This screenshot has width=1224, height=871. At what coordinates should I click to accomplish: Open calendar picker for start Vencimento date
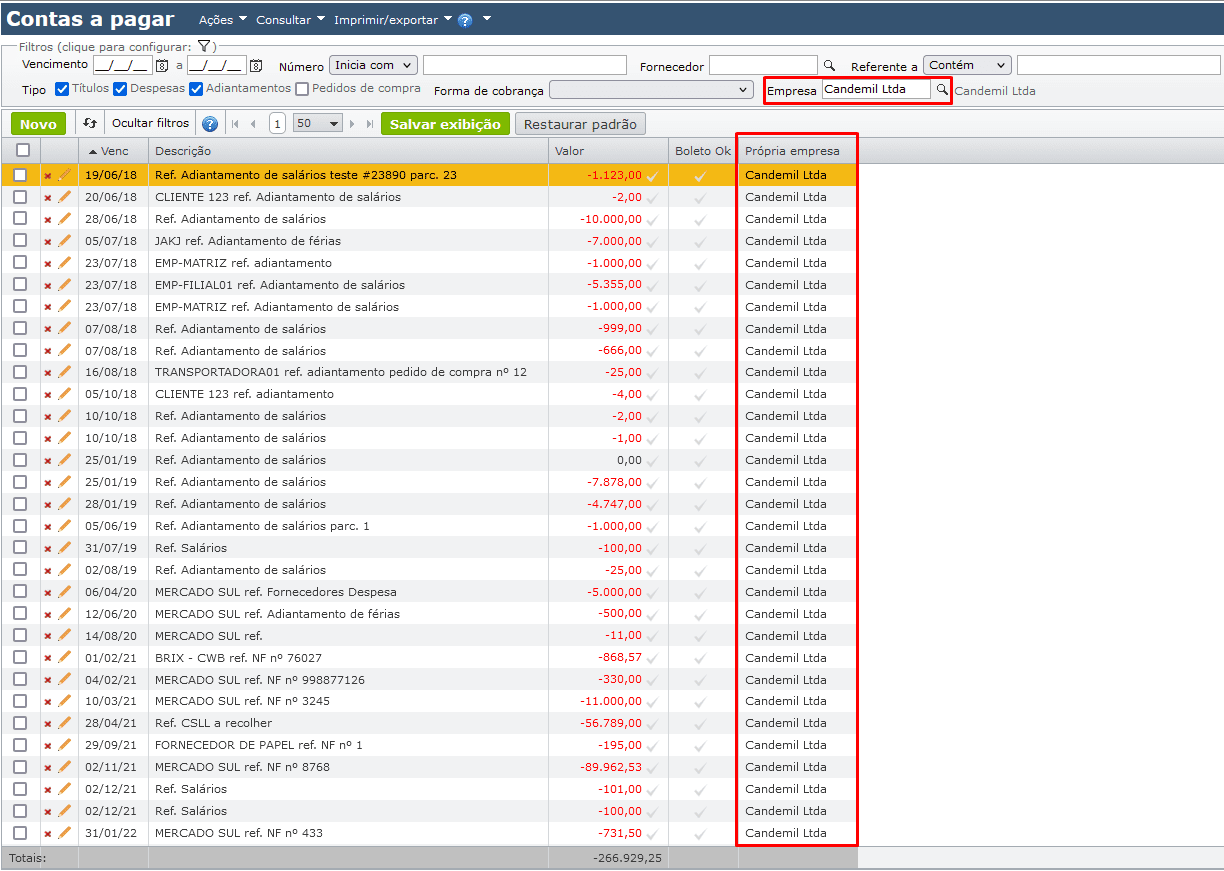click(162, 66)
